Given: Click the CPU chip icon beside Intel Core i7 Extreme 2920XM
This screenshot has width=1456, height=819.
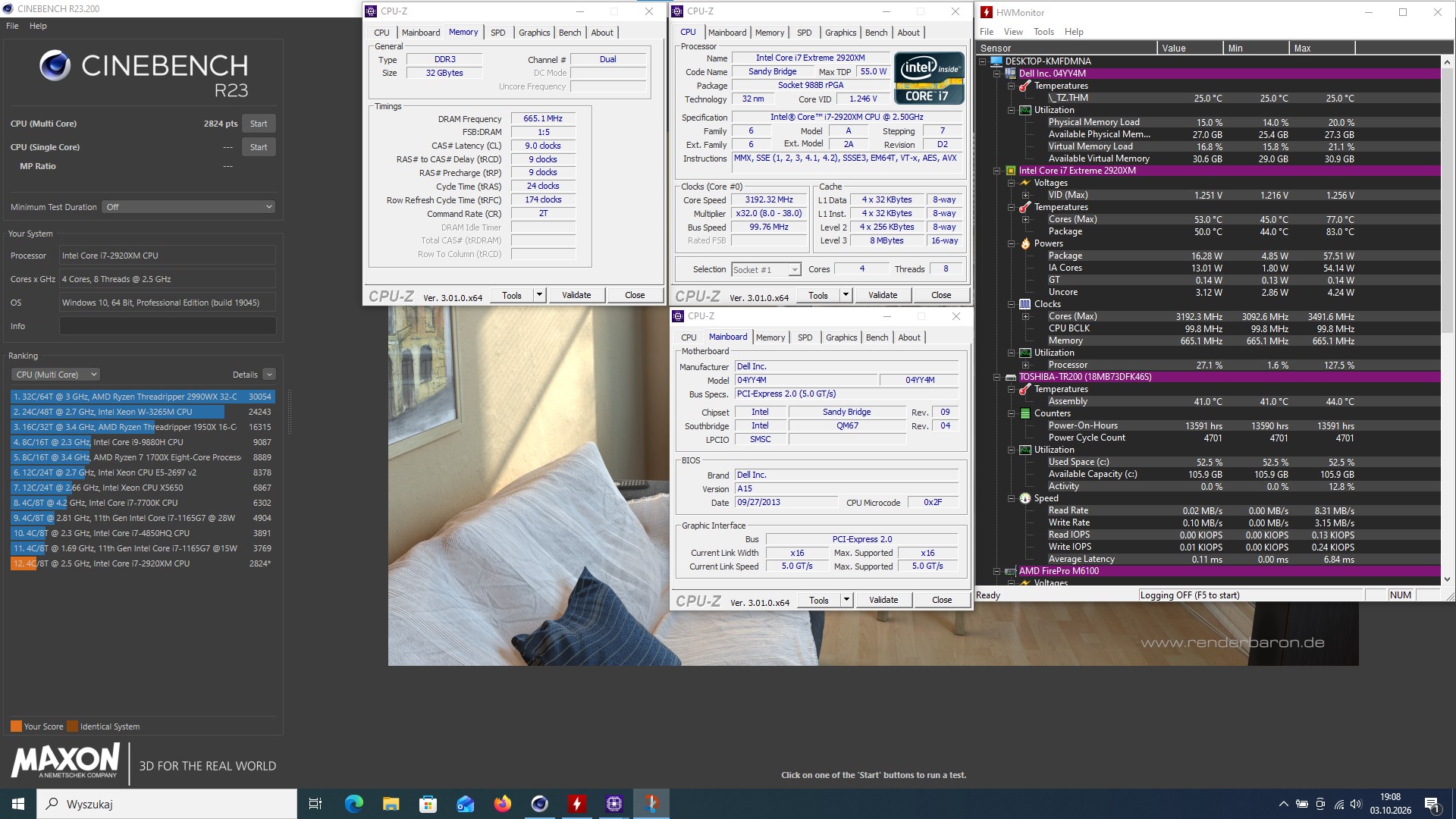Looking at the screenshot, I should pos(1010,171).
